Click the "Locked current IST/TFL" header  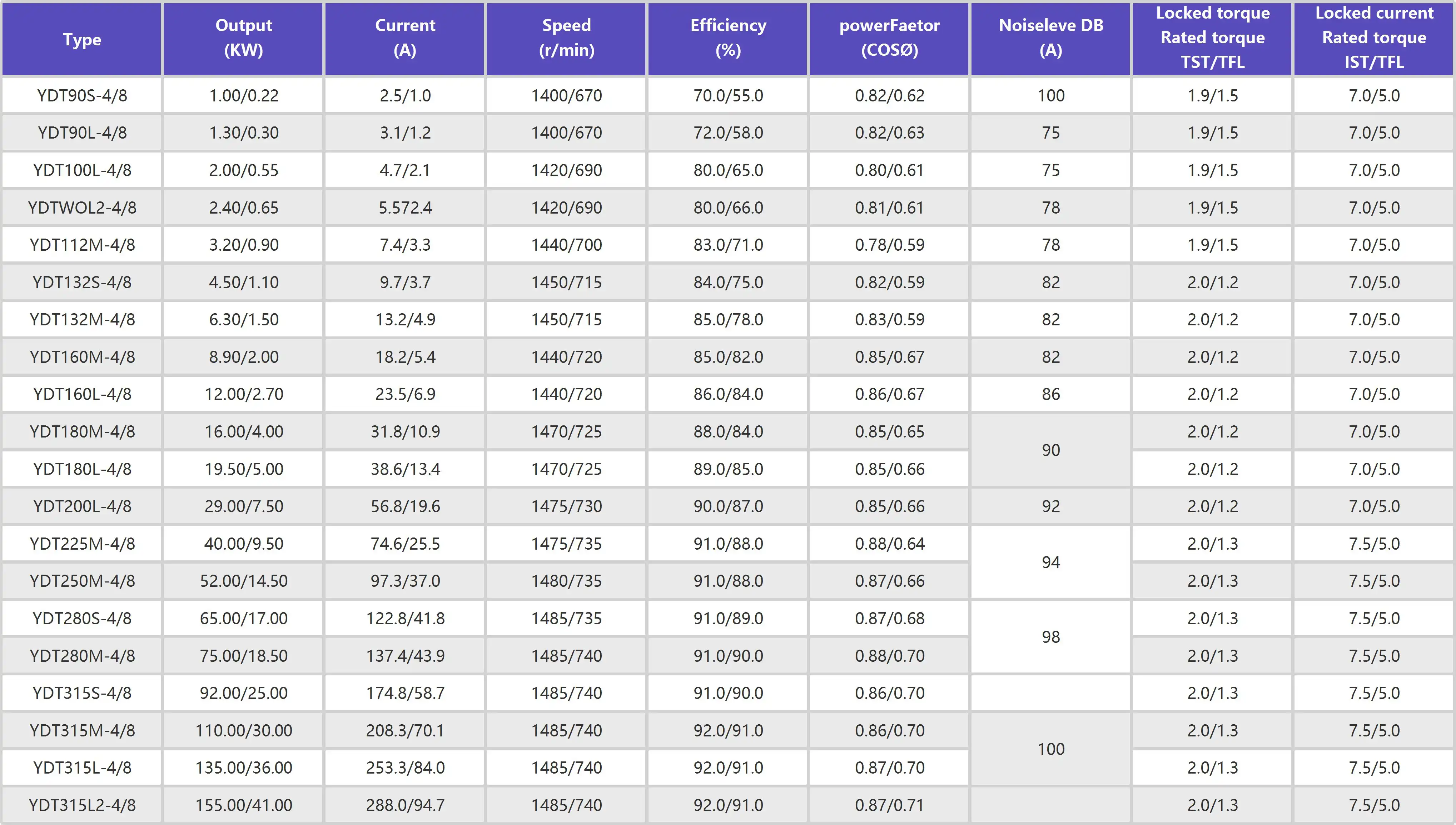(x=1374, y=38)
